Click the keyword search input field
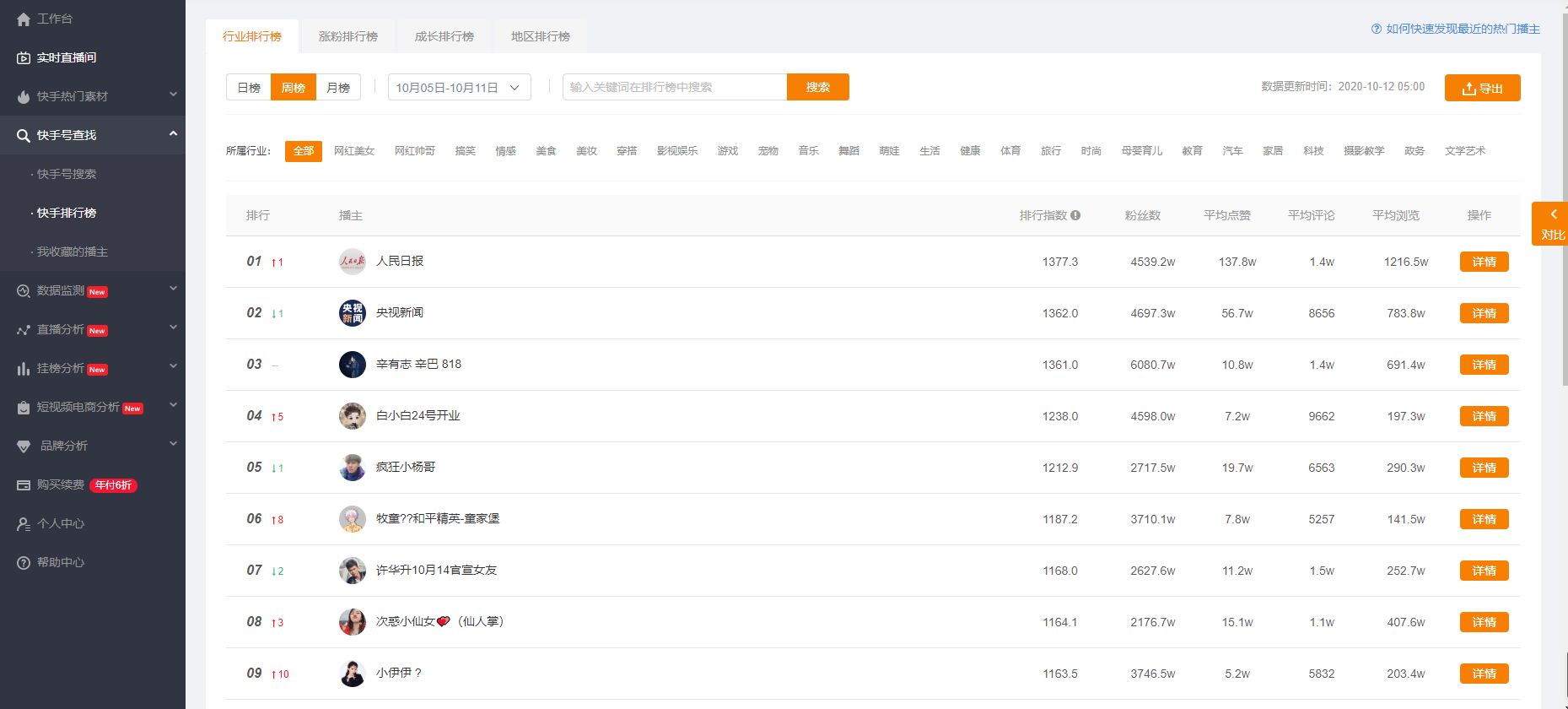 point(675,87)
